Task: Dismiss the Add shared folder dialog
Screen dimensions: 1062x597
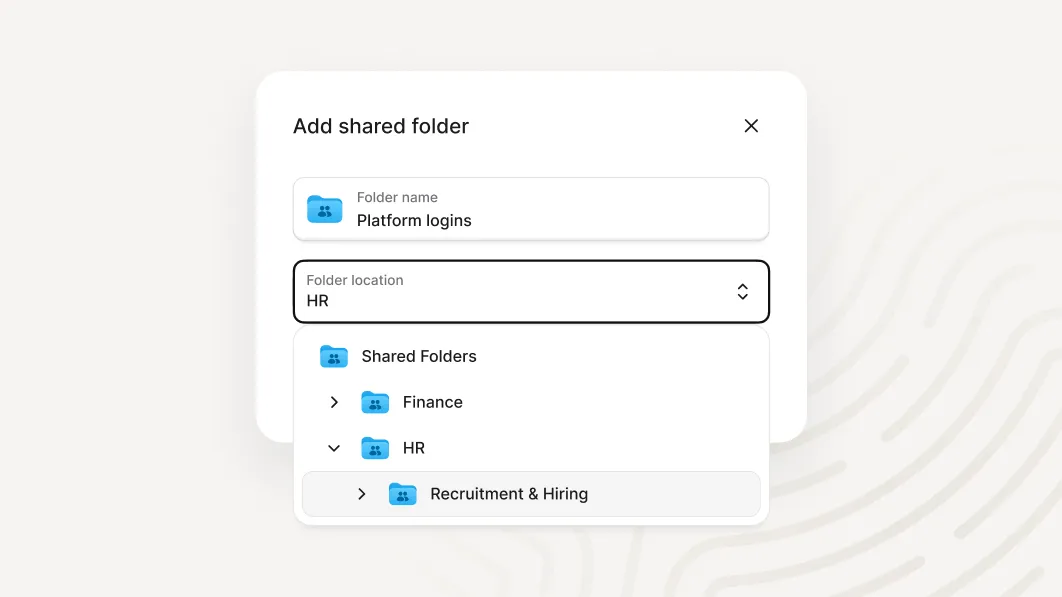Action: 751,126
